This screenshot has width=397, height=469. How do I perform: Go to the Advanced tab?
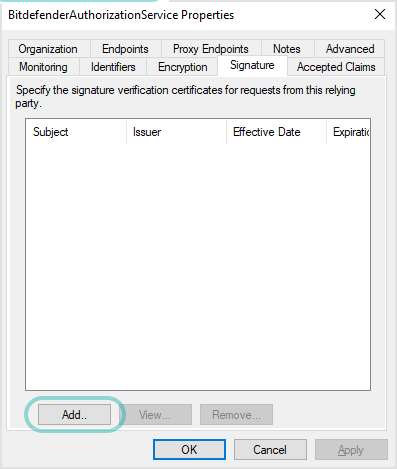tap(350, 49)
